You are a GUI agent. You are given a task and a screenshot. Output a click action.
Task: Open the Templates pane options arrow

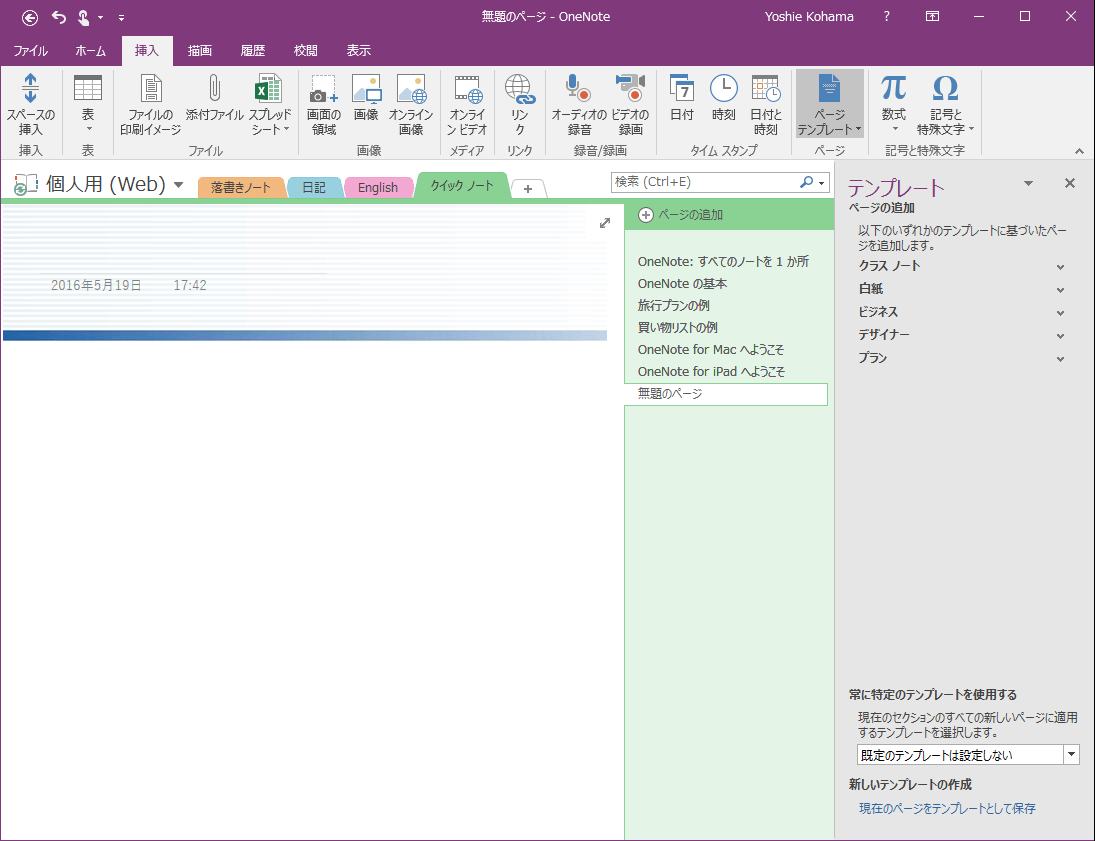point(1028,183)
